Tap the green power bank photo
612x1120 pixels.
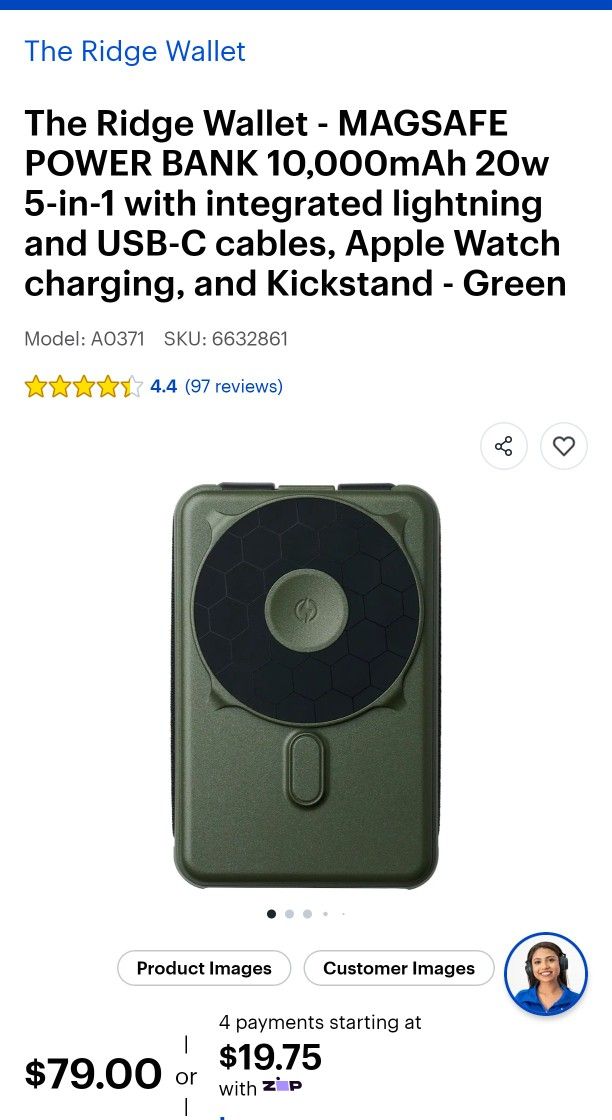pyautogui.click(x=306, y=686)
